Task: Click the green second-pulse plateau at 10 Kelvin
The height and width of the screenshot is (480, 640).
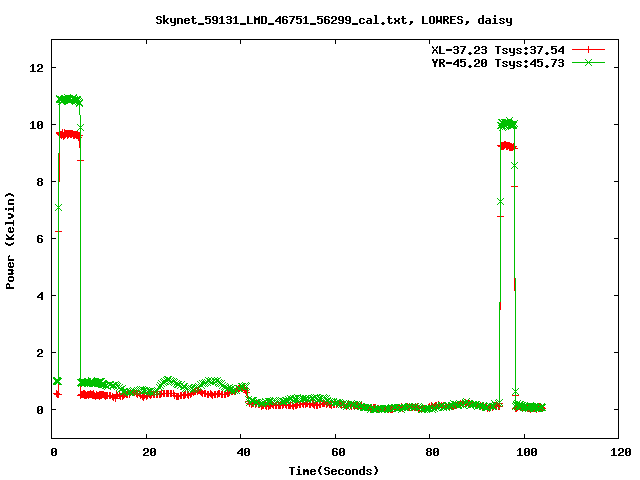Action: click(507, 124)
